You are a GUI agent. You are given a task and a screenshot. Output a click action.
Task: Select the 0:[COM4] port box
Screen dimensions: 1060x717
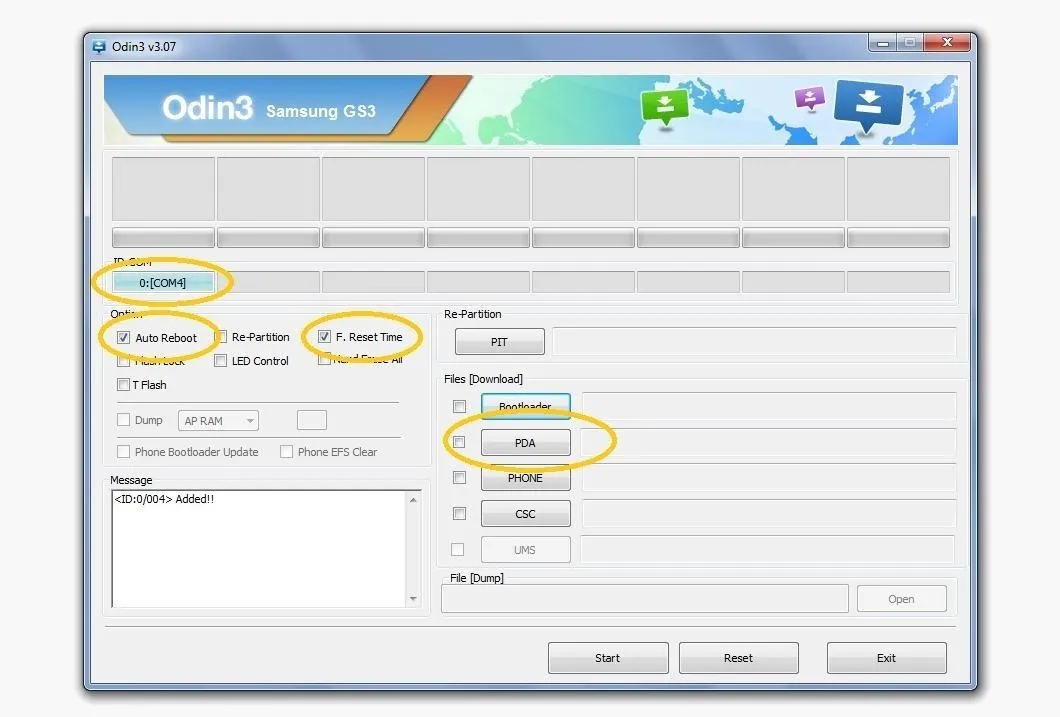click(x=163, y=282)
